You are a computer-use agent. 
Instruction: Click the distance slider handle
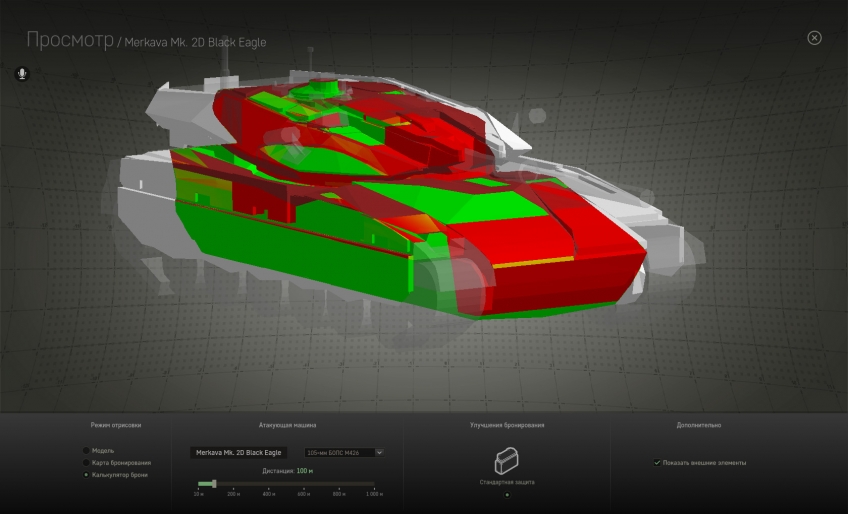point(214,483)
